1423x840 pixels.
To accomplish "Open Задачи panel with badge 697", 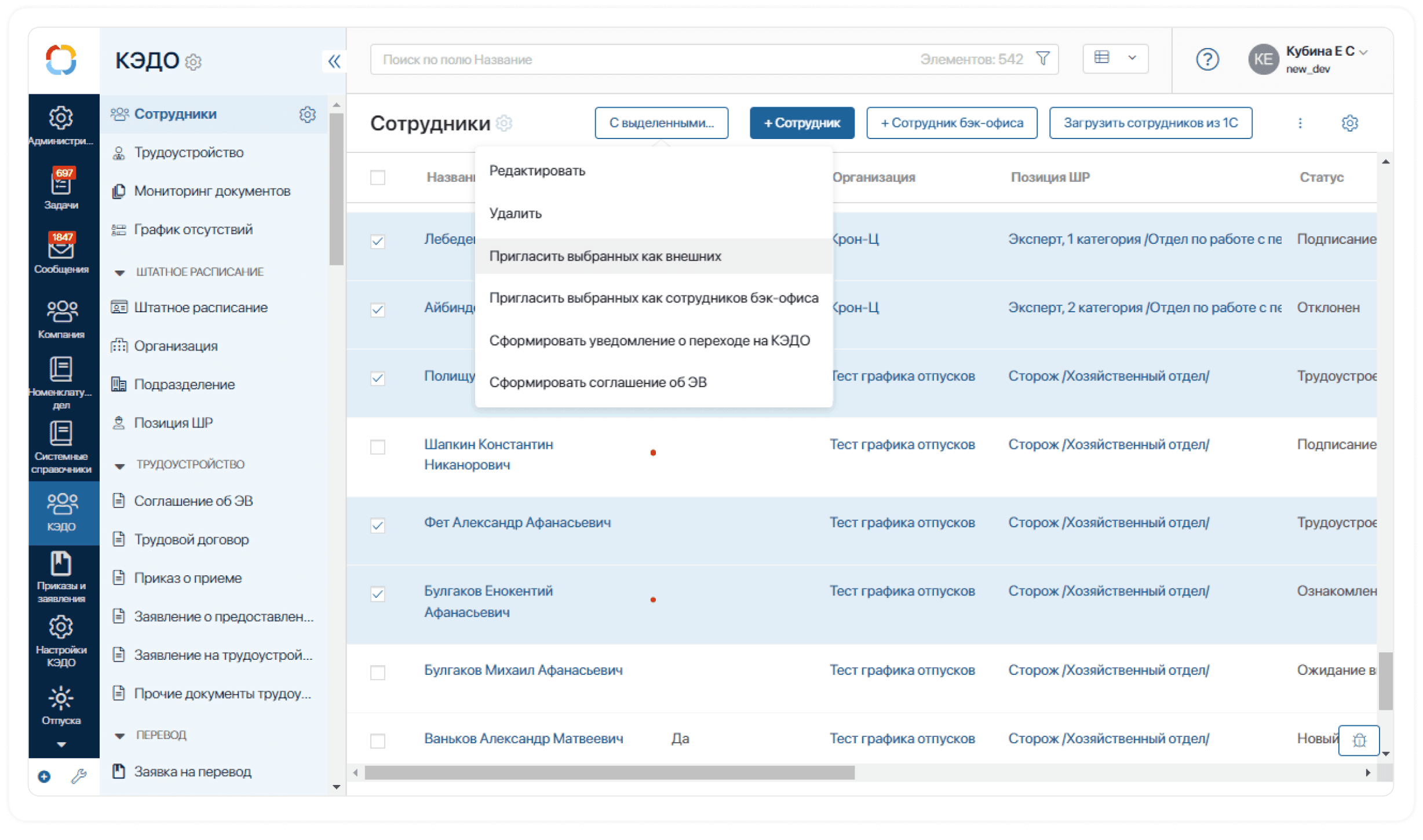I will (x=60, y=191).
